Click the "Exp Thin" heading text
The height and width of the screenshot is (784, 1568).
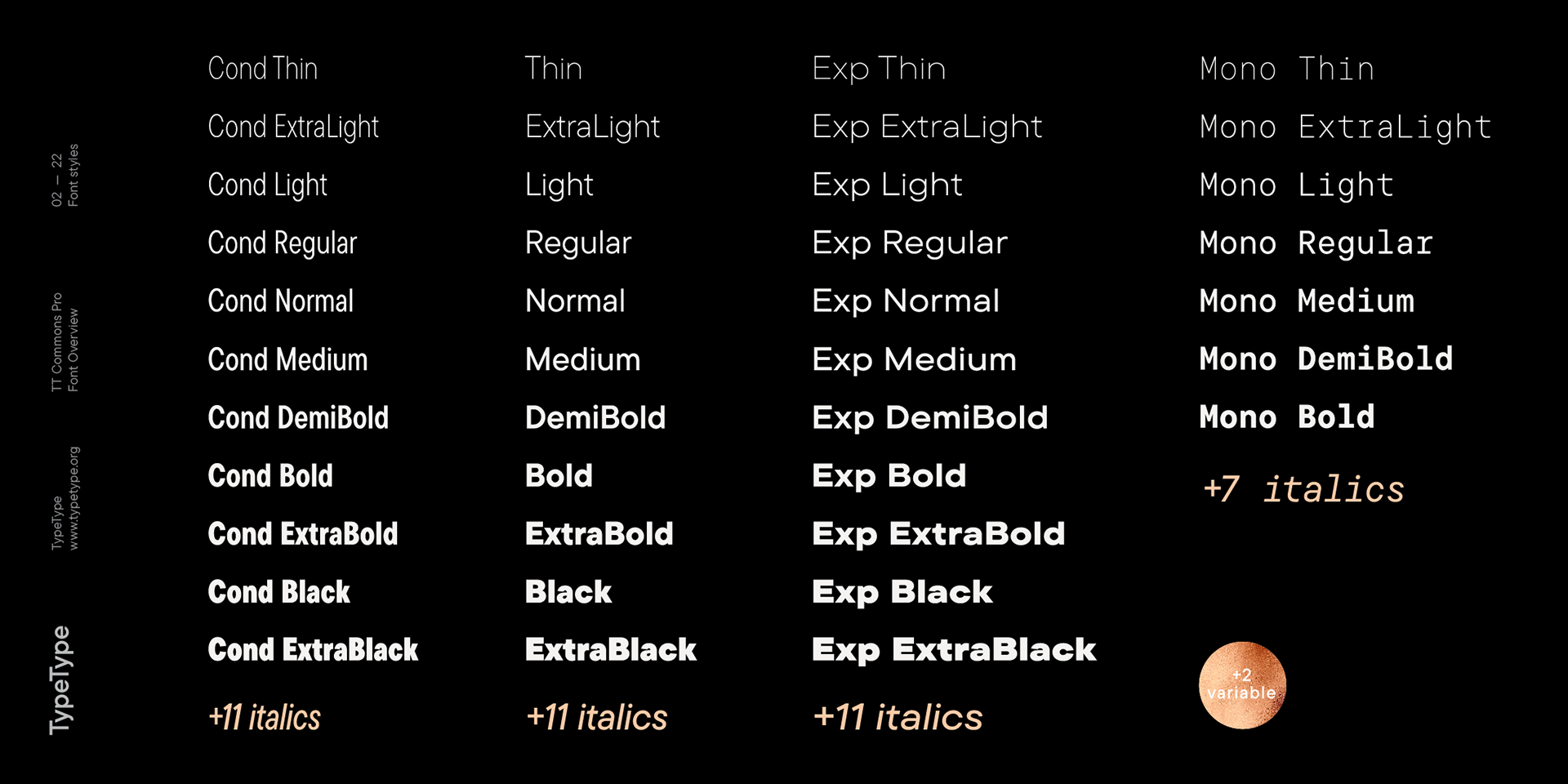tap(879, 69)
